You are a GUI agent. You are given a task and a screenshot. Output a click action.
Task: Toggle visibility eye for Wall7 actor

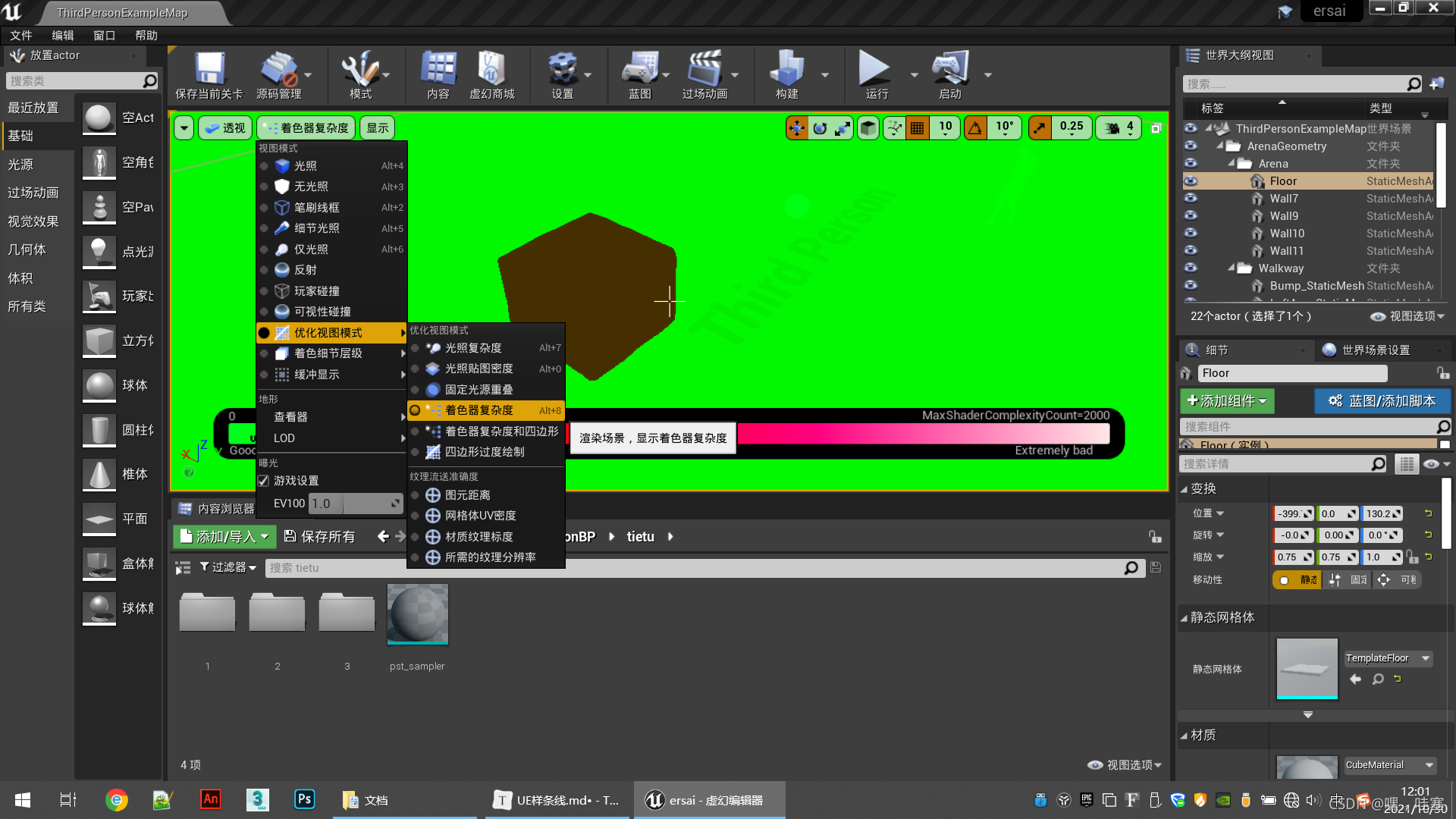[x=1191, y=199]
